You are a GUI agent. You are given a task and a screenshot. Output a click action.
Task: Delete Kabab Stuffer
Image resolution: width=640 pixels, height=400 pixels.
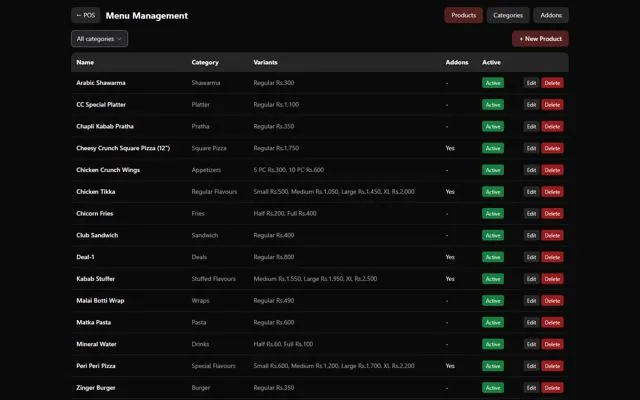click(552, 279)
